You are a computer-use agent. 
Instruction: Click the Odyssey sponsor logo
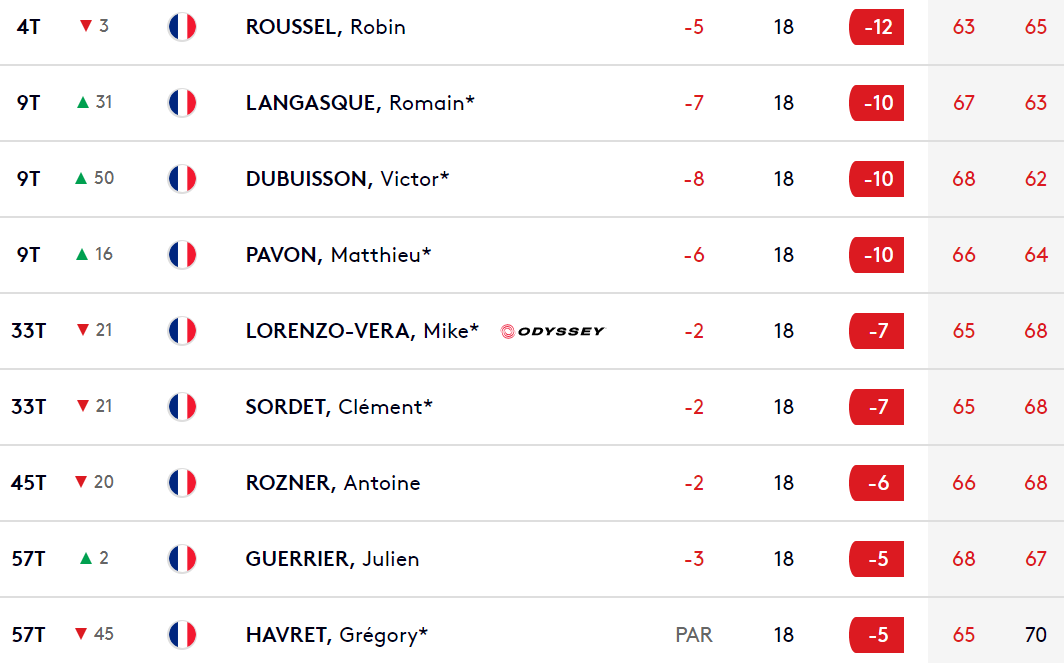[552, 331]
